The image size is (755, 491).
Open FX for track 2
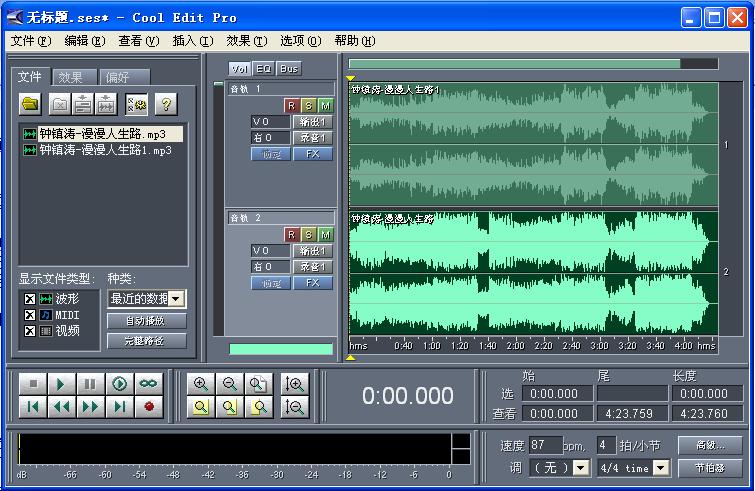click(312, 283)
